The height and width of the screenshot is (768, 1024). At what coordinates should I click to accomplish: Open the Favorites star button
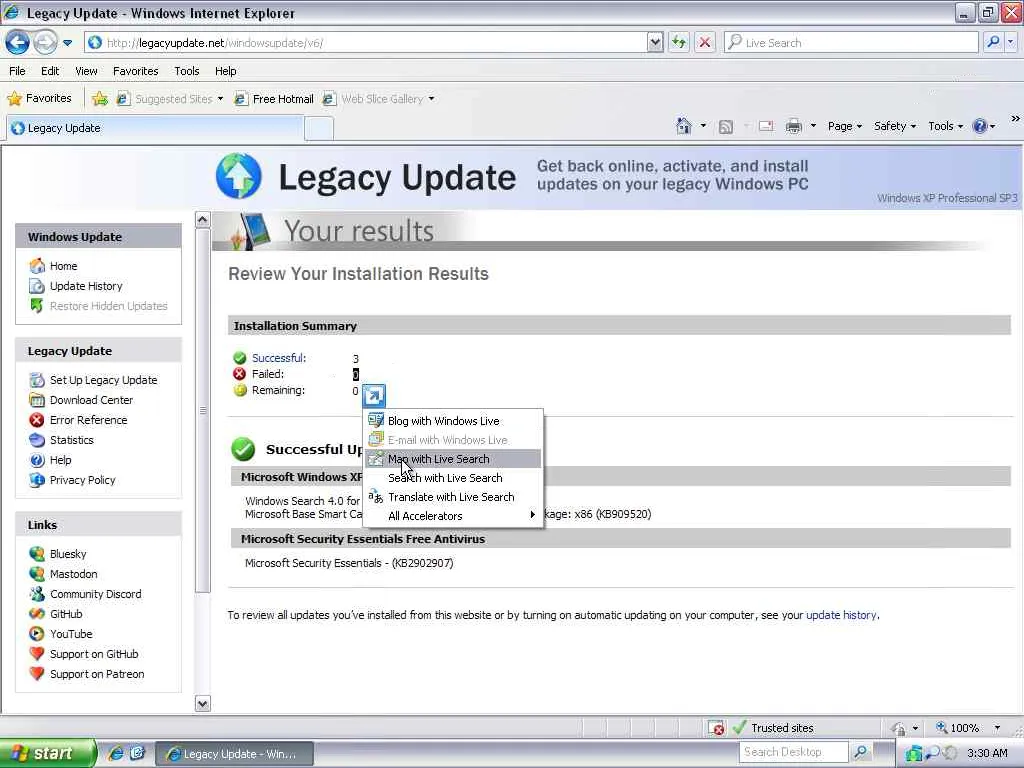[x=39, y=99]
